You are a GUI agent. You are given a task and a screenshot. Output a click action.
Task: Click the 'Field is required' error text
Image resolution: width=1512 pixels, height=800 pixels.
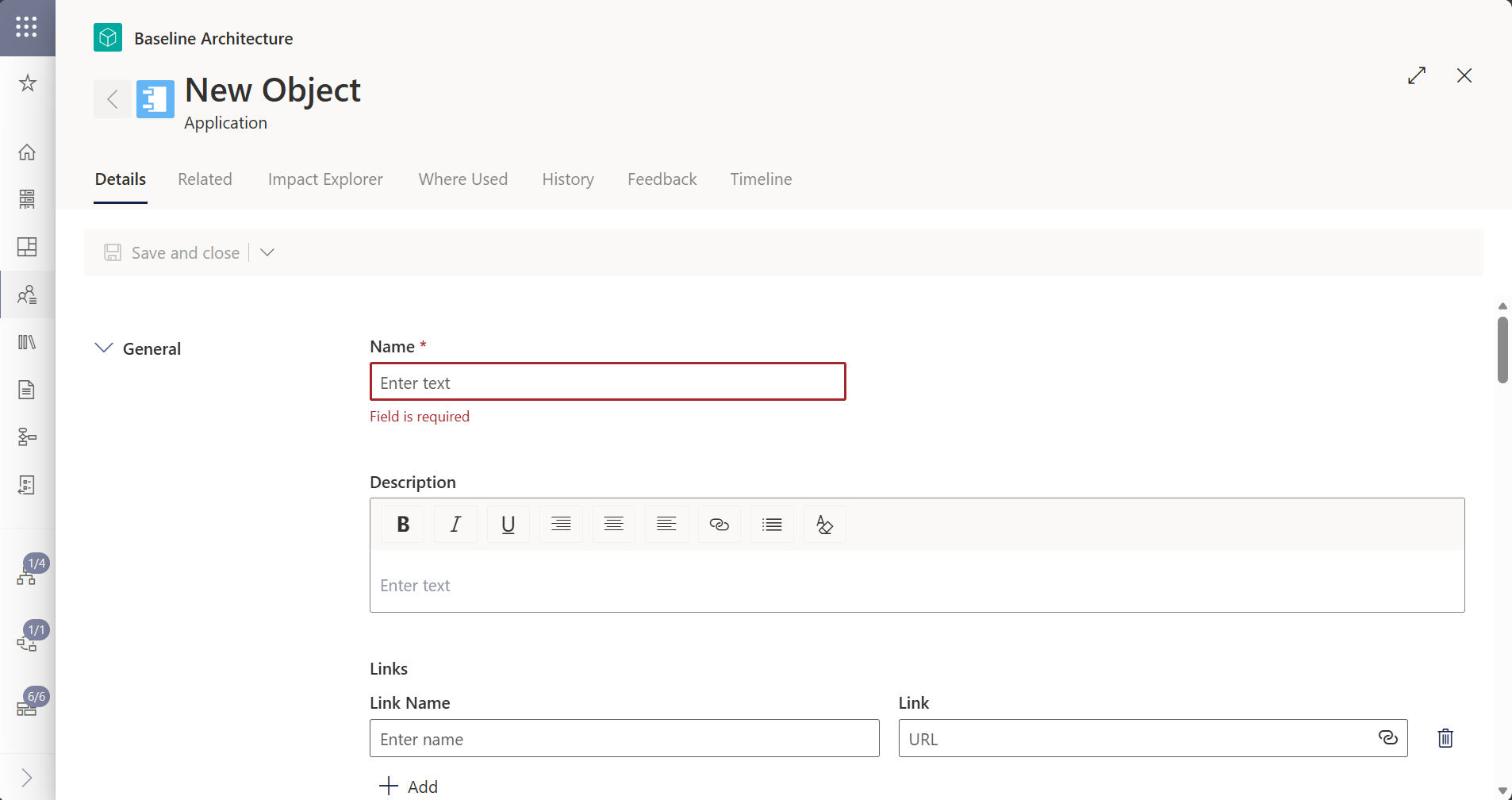pos(420,417)
